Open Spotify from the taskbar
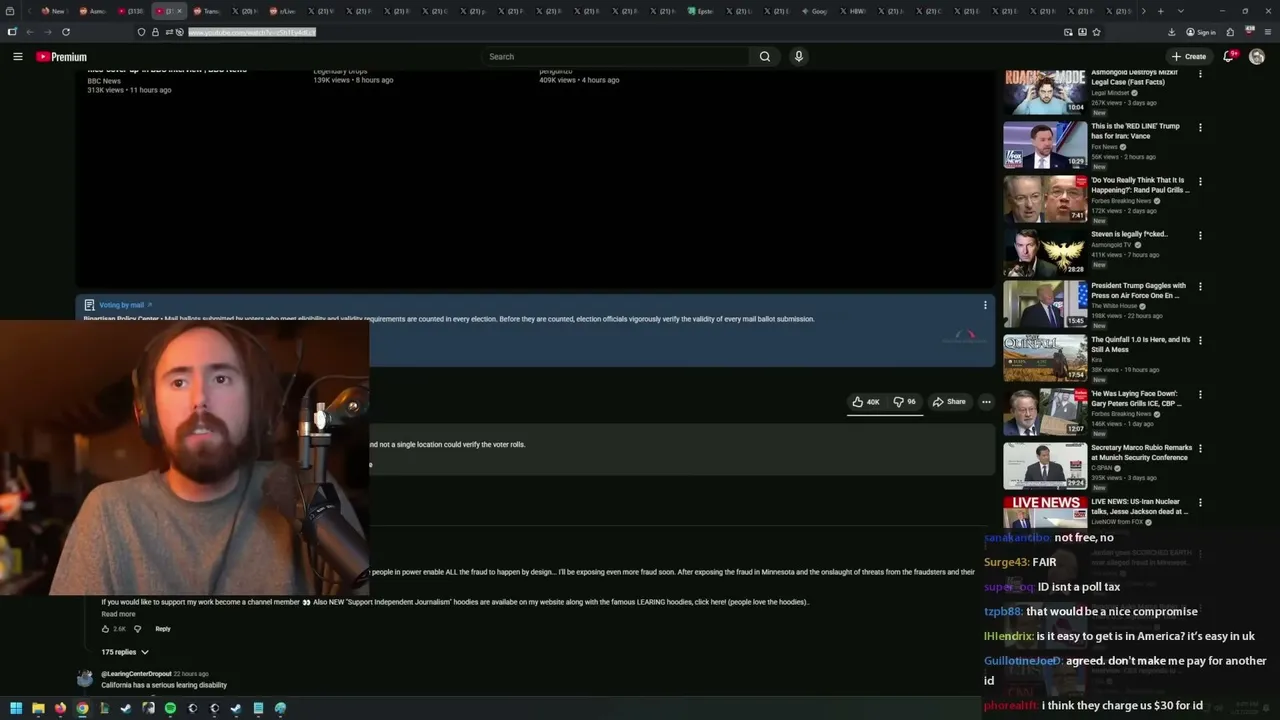The height and width of the screenshot is (720, 1280). click(x=170, y=708)
